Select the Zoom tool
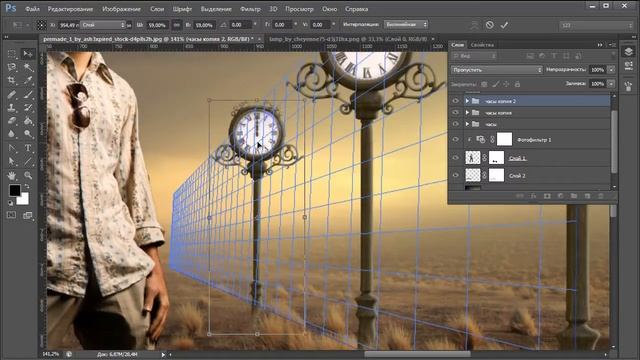640x360 pixels. point(28,176)
